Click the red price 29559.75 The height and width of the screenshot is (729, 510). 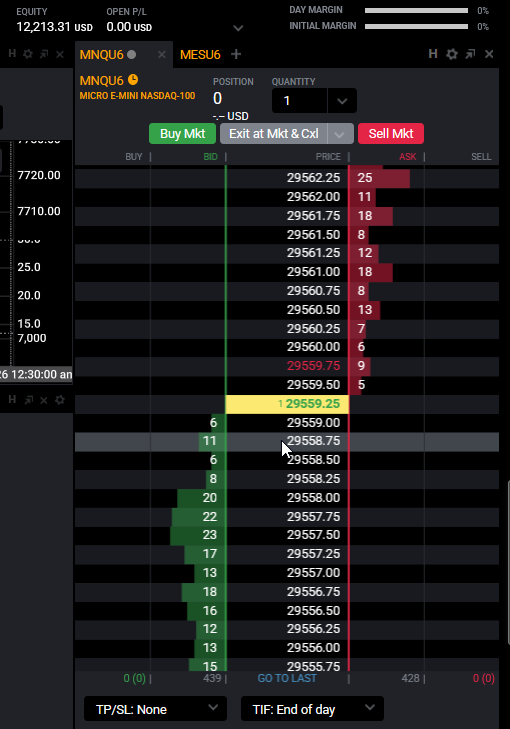[313, 366]
